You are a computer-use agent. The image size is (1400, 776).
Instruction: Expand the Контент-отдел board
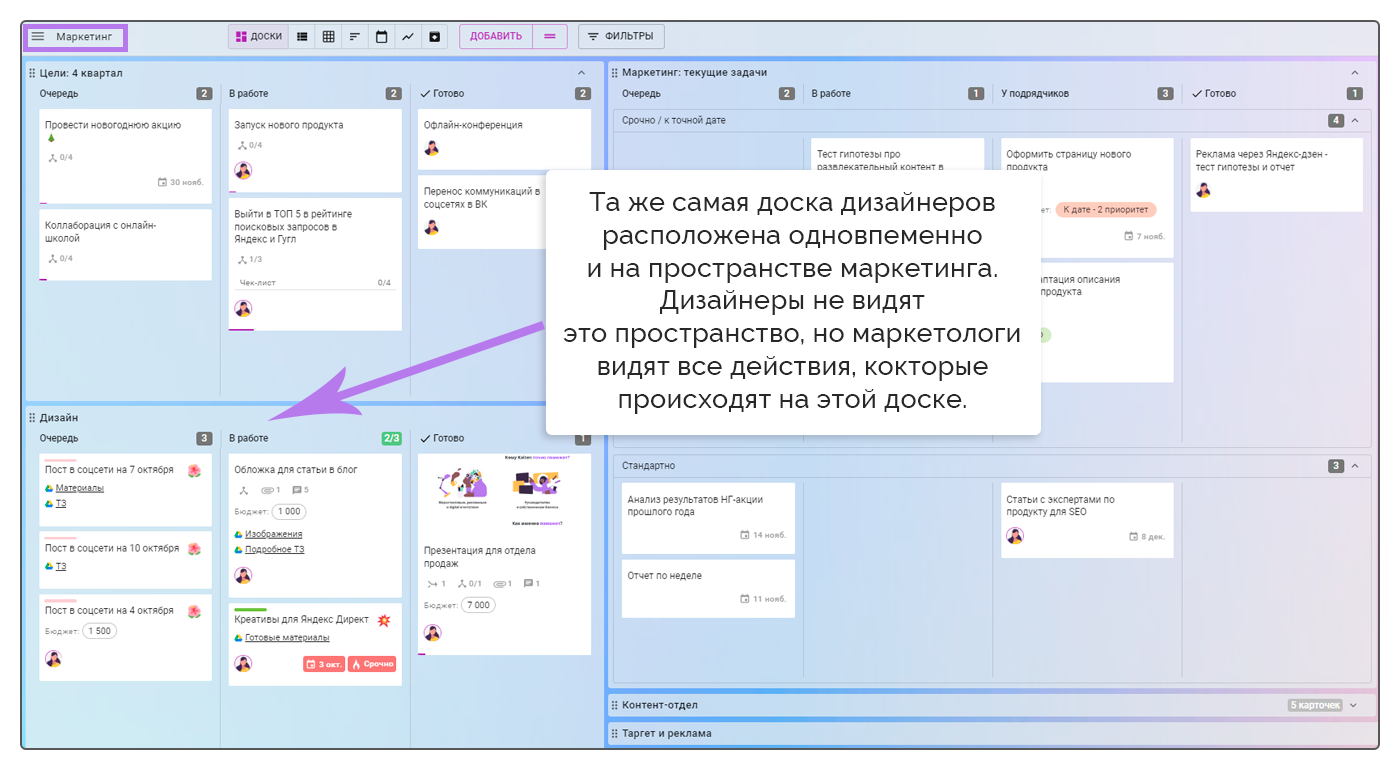[1354, 705]
